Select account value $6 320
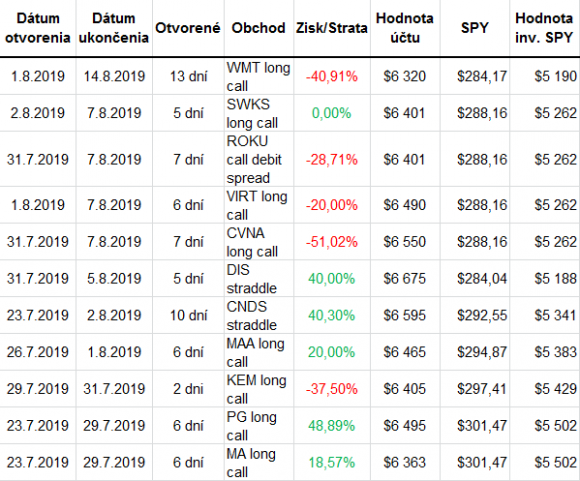The width and height of the screenshot is (580, 481). click(x=405, y=77)
